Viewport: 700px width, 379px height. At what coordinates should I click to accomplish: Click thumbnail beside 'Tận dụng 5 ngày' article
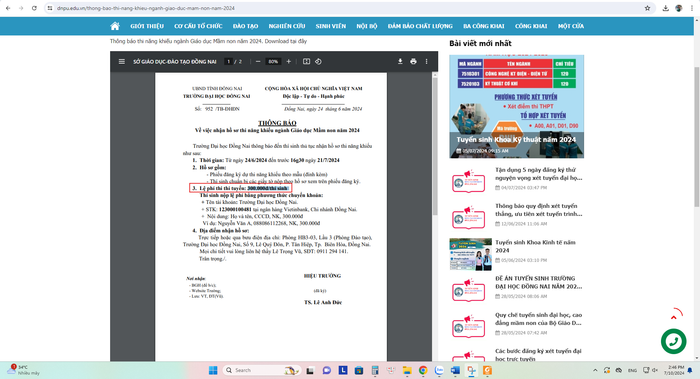tap(469, 181)
